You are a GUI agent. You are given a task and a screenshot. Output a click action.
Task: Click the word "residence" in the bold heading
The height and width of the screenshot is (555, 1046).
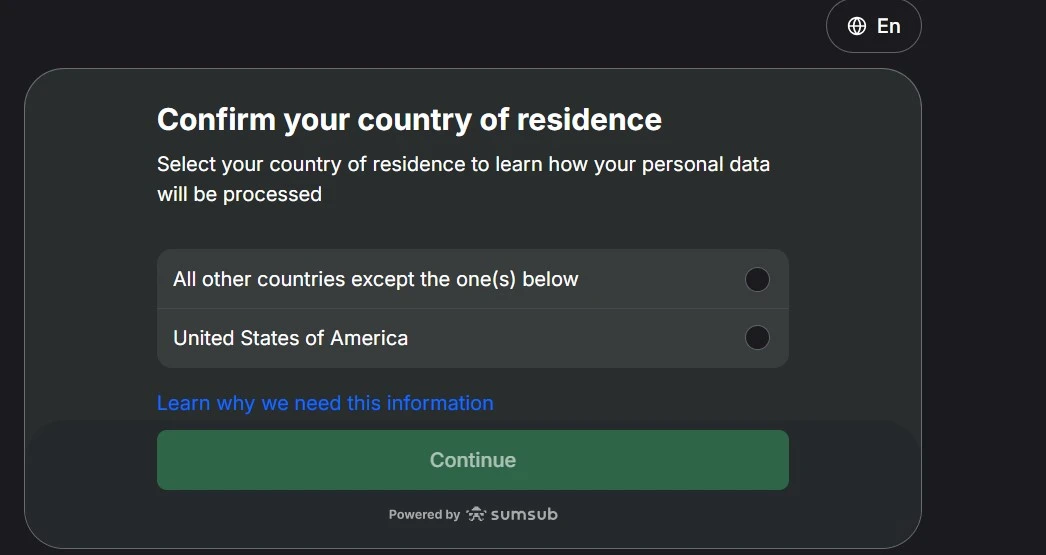[x=589, y=120]
